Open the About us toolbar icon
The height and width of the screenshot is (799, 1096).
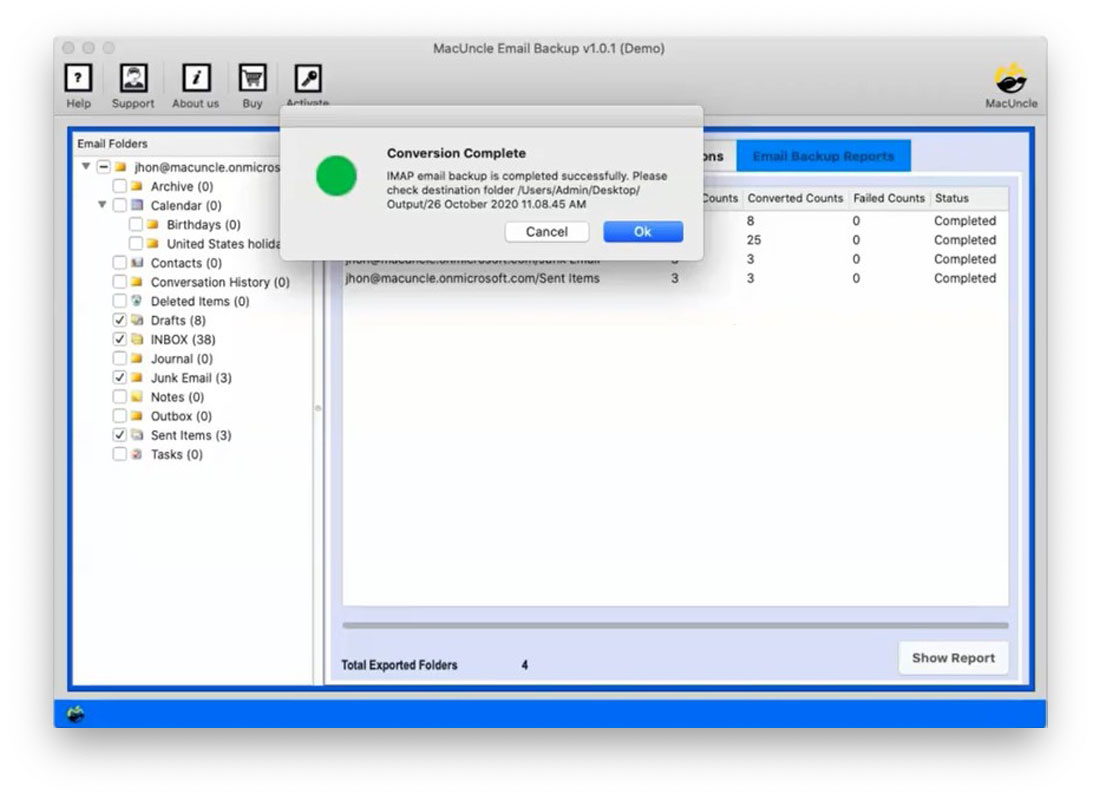pos(196,78)
